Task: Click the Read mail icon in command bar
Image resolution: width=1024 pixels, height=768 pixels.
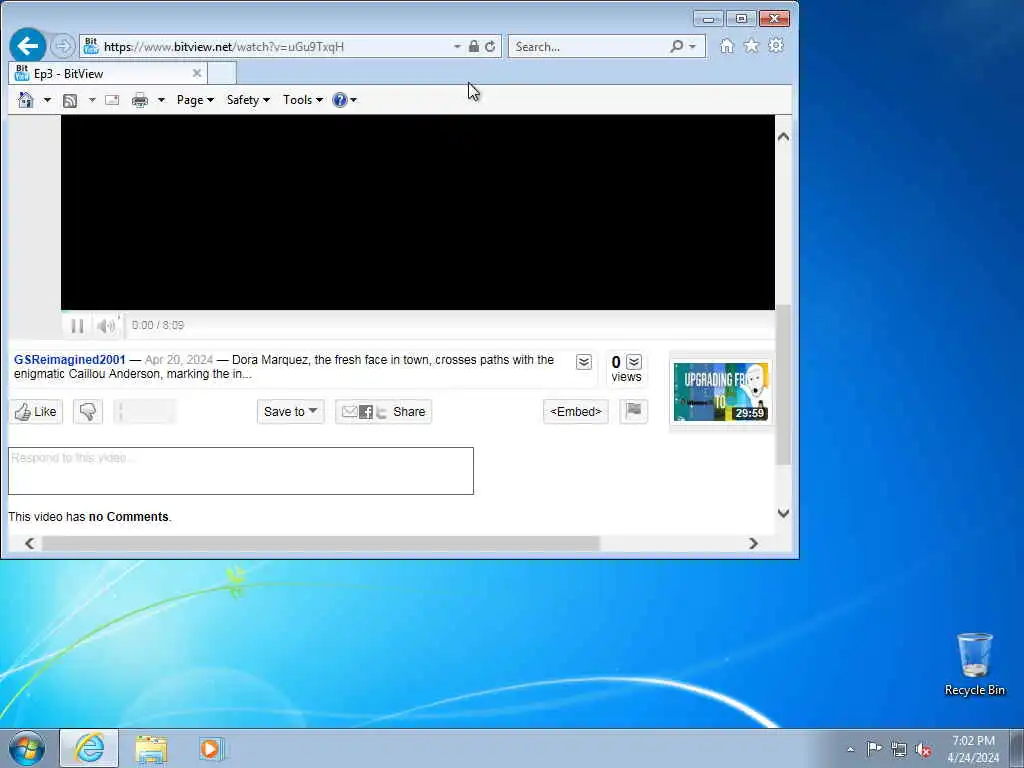Action: 112,100
